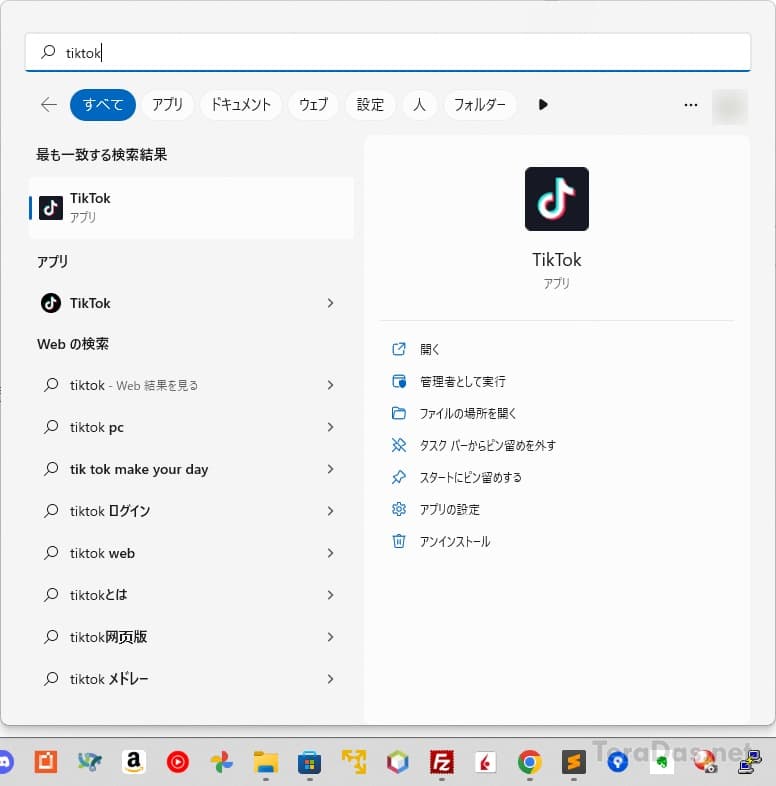Choose スタートにピン留めする
Screen dimensions: 776x786
(470, 477)
